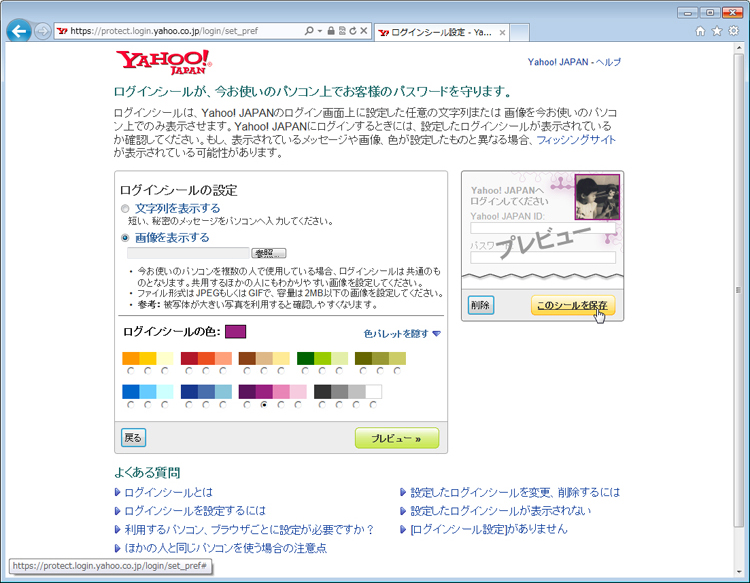Click the vertical scrollbar down arrow
This screenshot has height=583, width=750.
739,571
